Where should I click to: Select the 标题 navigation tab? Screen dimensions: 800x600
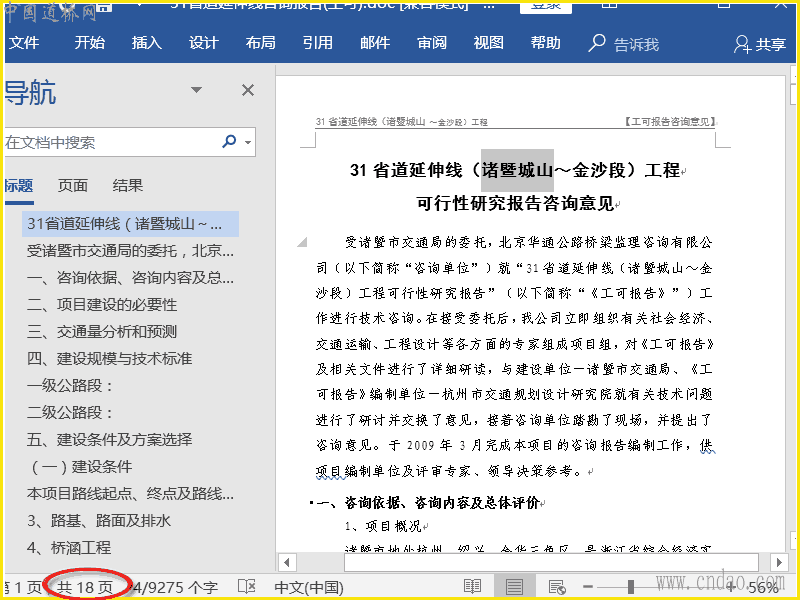(x=19, y=186)
